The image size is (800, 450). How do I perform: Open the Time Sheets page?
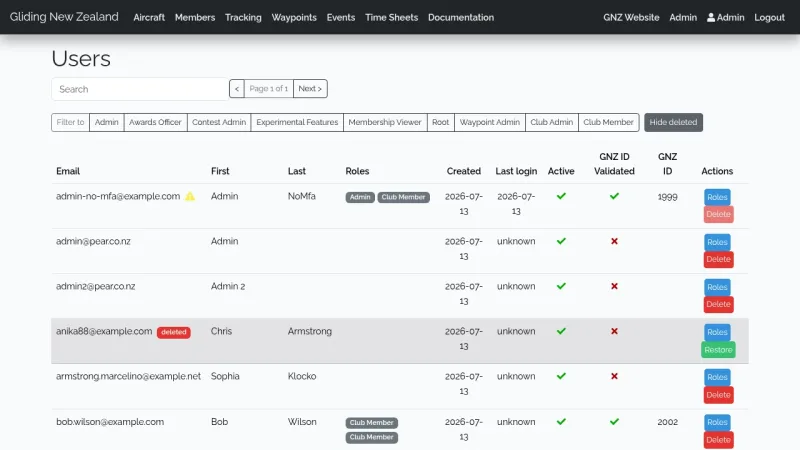coord(391,17)
